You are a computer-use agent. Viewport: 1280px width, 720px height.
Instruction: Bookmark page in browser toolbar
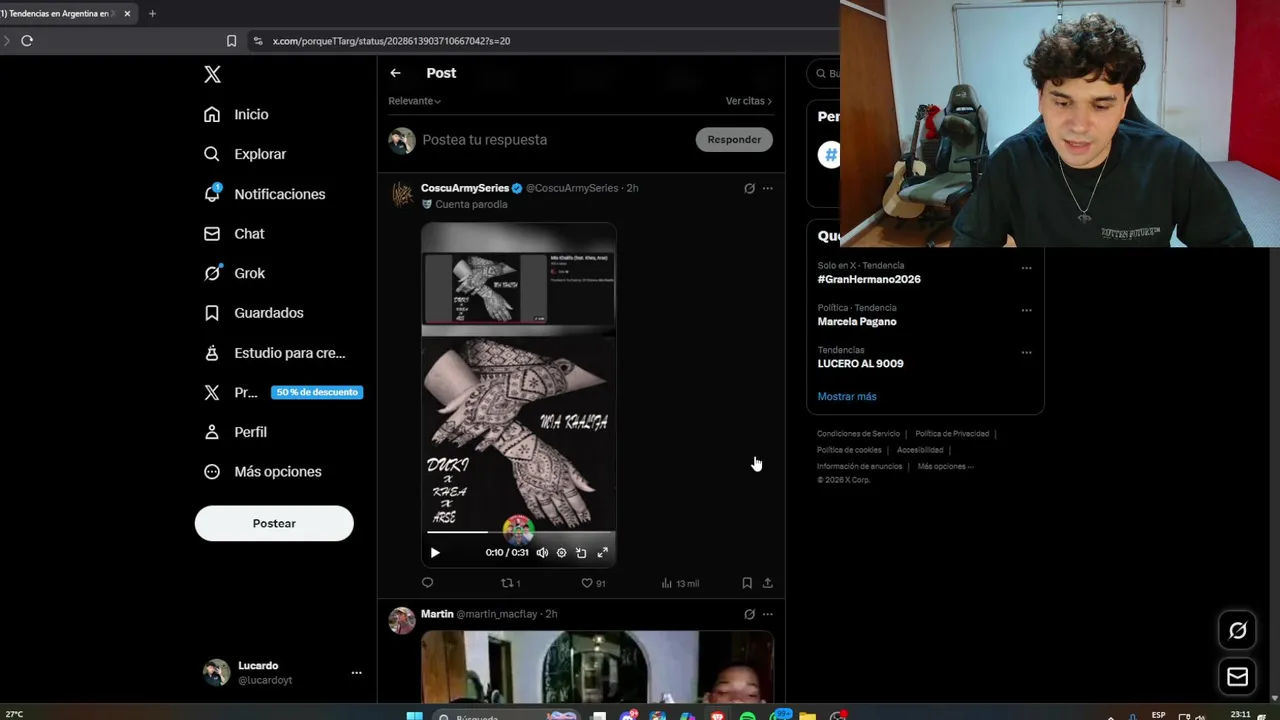click(231, 41)
